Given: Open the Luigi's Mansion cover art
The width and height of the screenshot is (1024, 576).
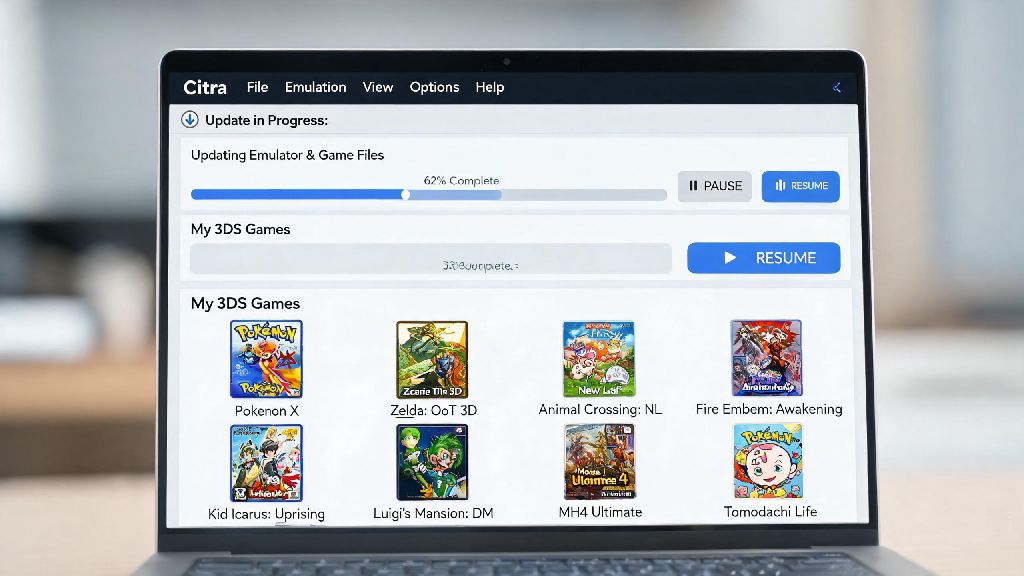Looking at the screenshot, I should coord(432,462).
